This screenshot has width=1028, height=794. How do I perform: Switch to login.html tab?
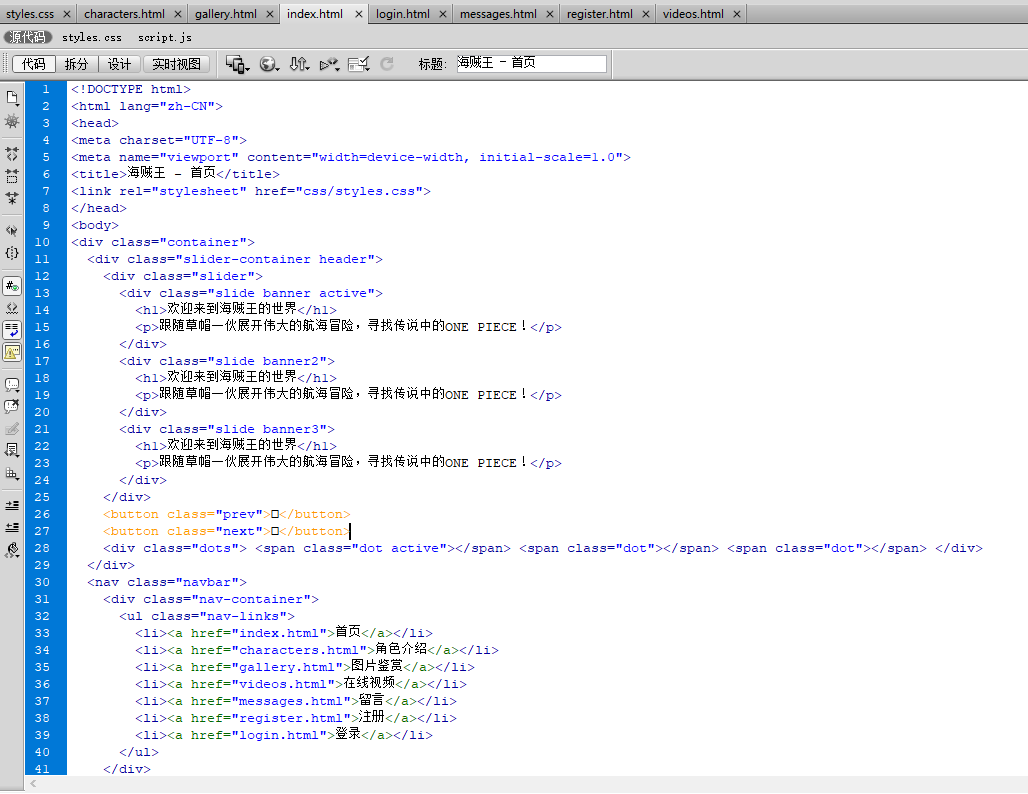click(403, 14)
